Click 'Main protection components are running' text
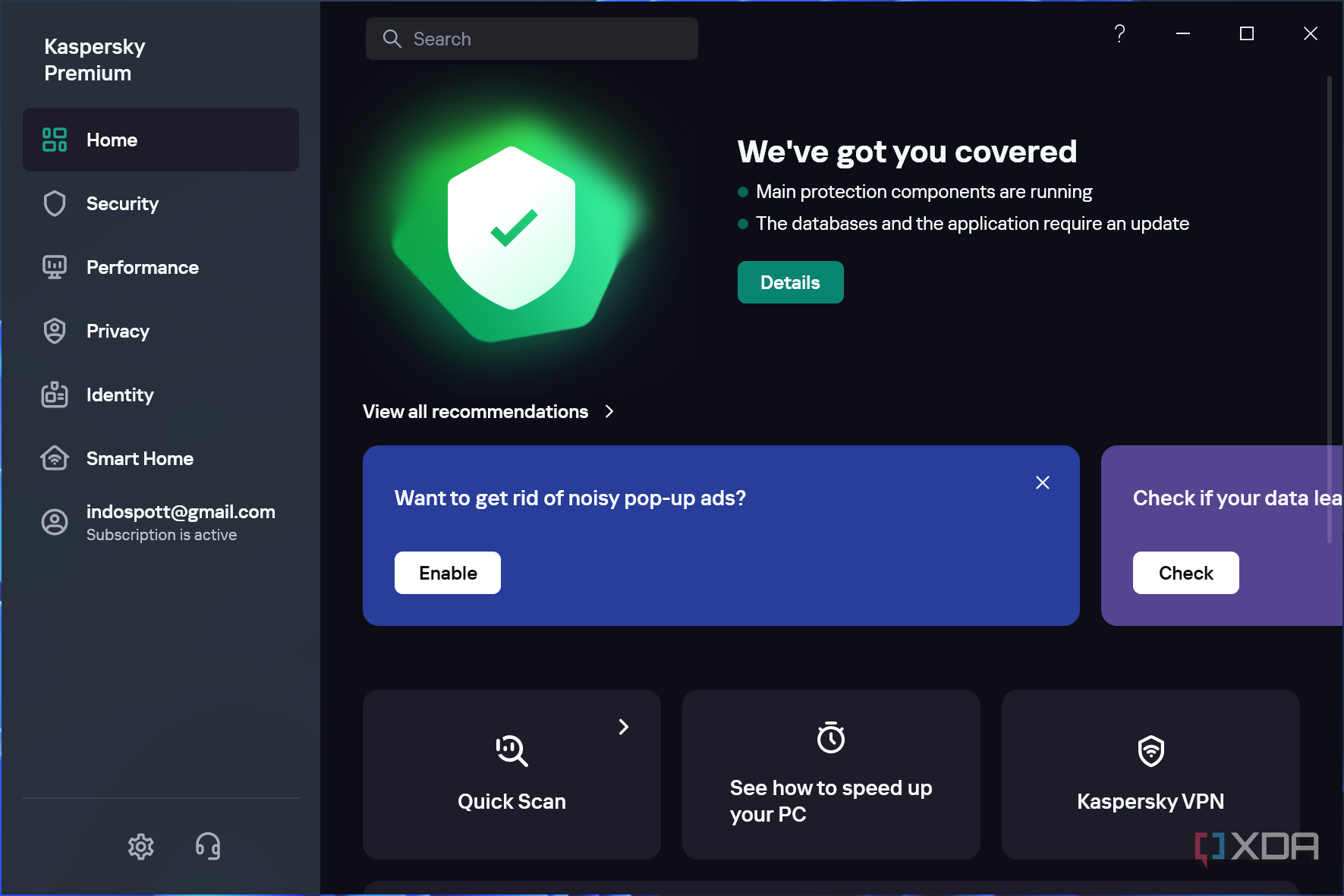Screen dimensions: 1344x896 924,192
